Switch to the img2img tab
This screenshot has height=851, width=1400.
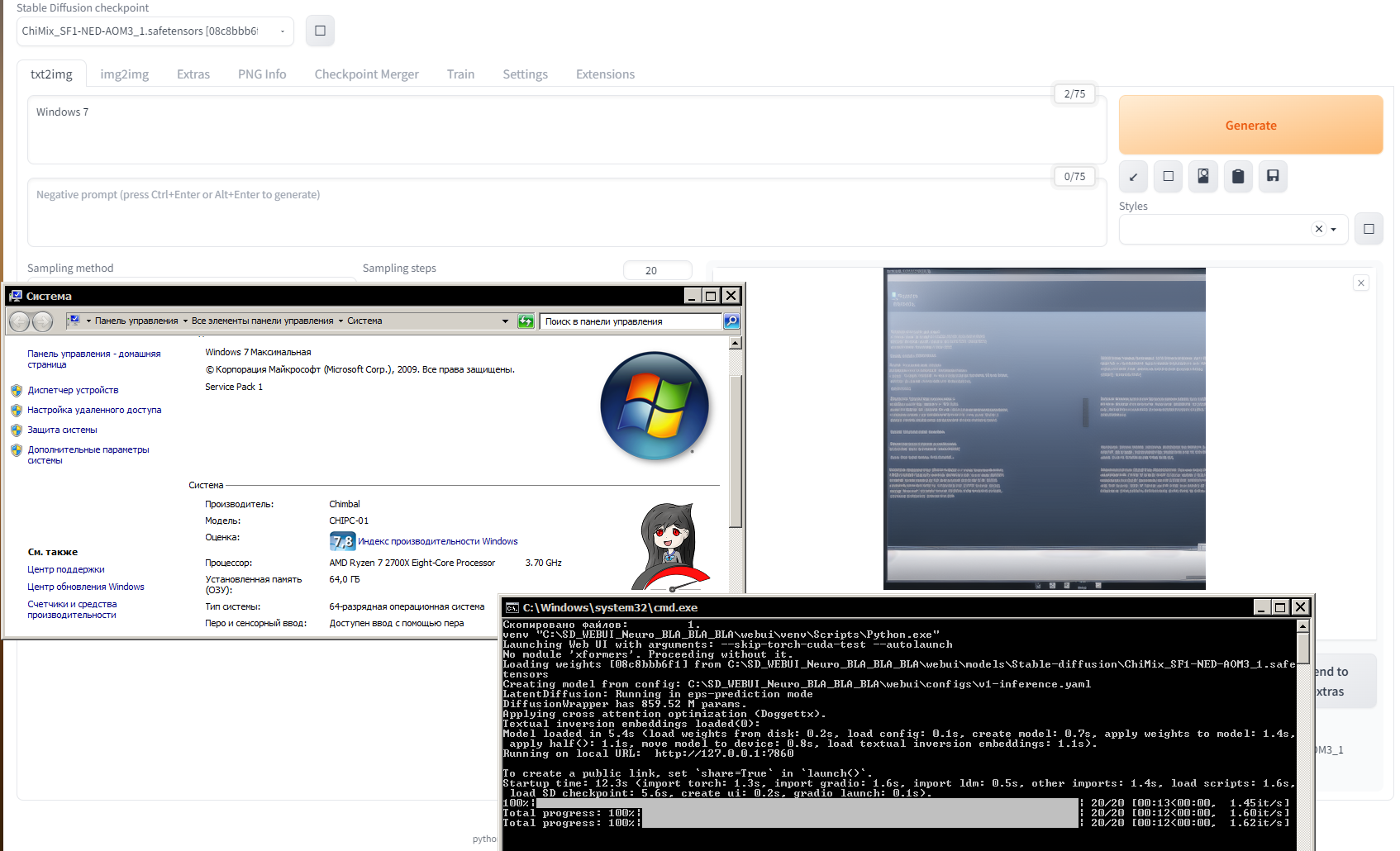point(125,74)
